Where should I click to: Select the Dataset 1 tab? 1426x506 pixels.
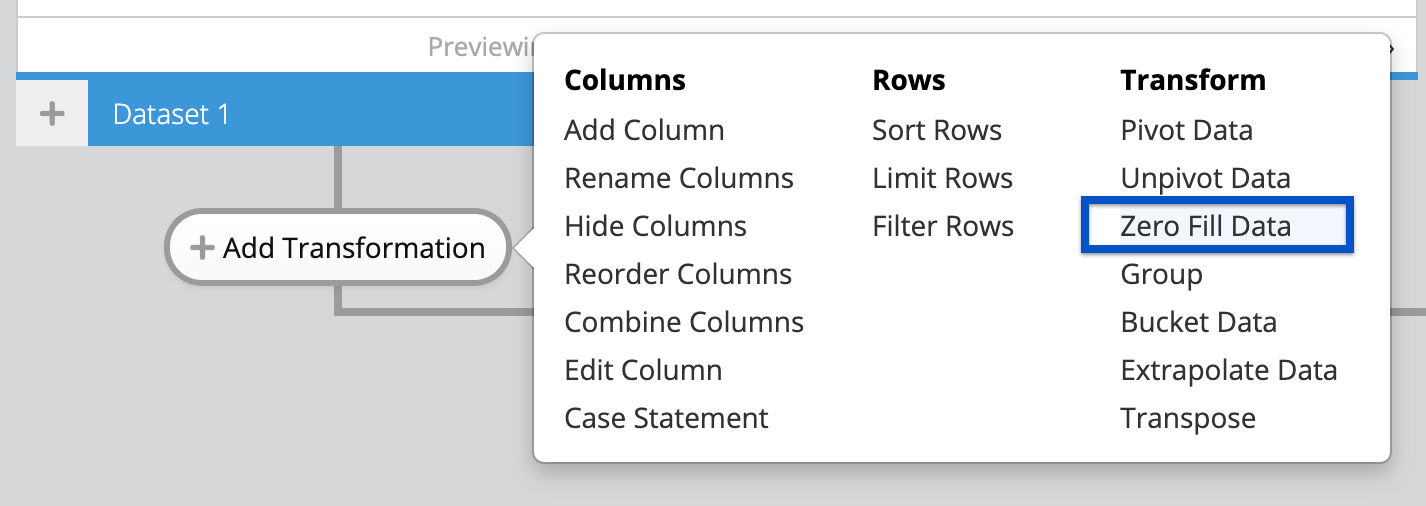coord(310,114)
